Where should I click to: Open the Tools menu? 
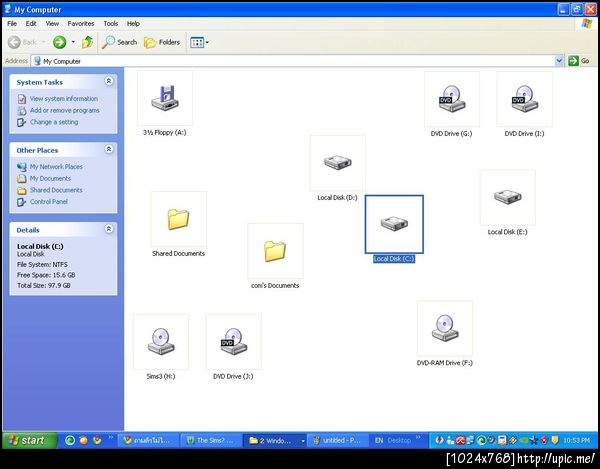111,24
